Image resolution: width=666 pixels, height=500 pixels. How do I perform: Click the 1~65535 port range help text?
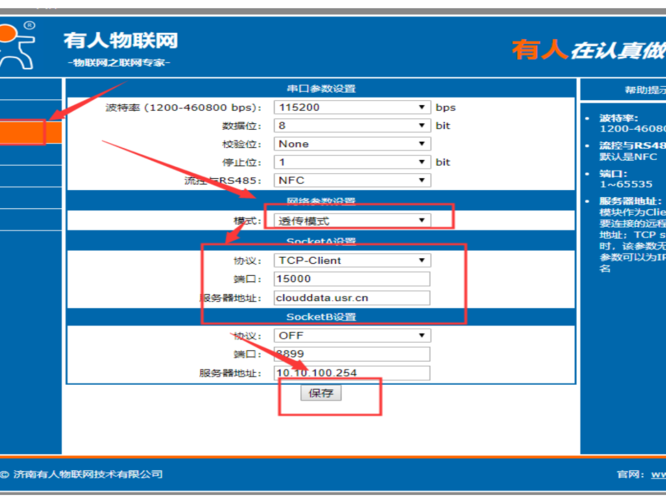coord(626,184)
